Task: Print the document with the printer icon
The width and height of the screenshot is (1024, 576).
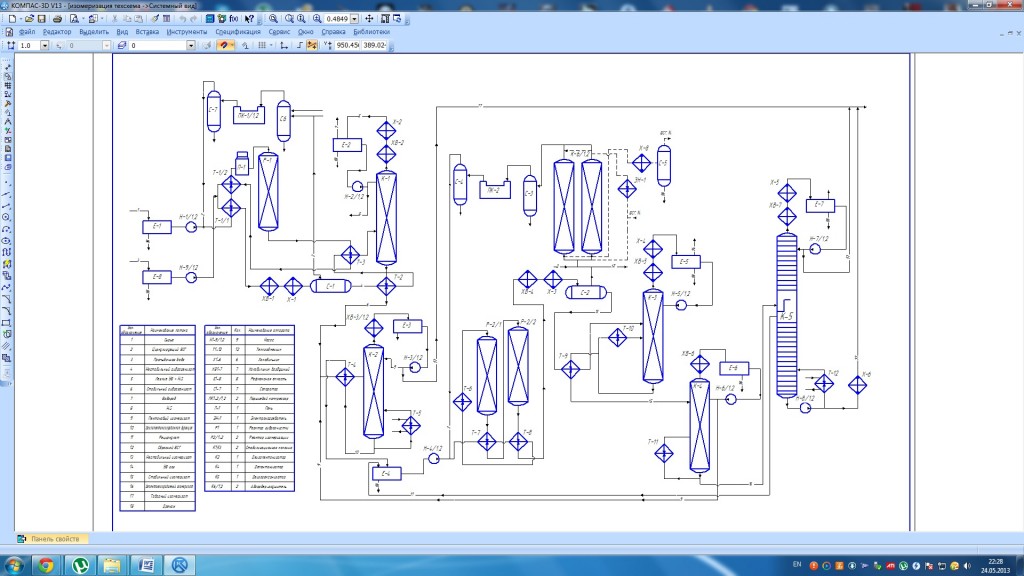Action: click(x=57, y=19)
